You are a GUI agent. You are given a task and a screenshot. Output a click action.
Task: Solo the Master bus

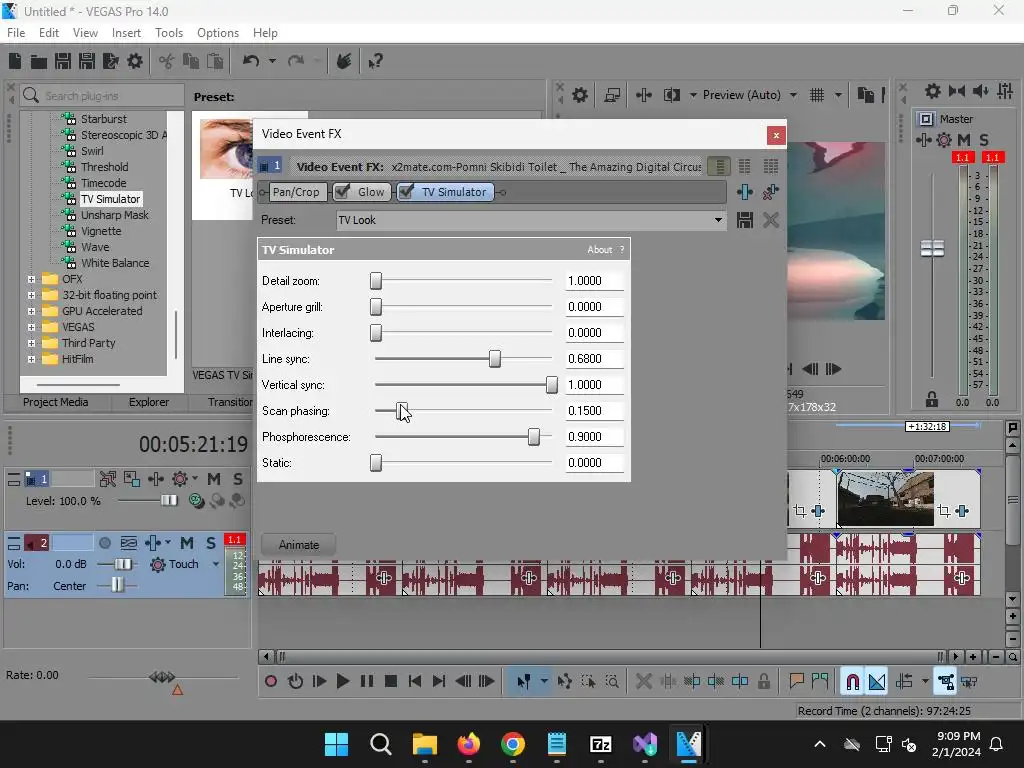tap(984, 140)
